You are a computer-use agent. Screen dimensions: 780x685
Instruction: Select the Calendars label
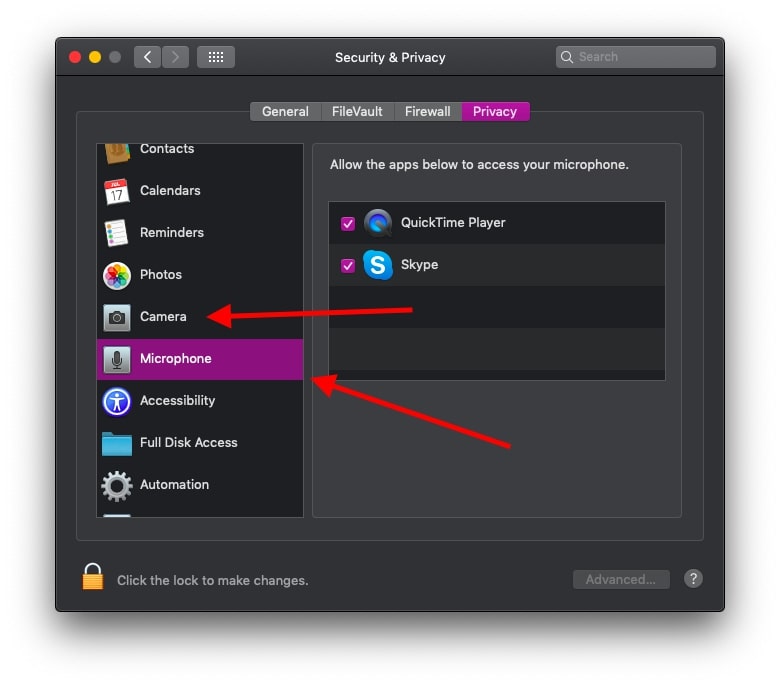pyautogui.click(x=170, y=191)
